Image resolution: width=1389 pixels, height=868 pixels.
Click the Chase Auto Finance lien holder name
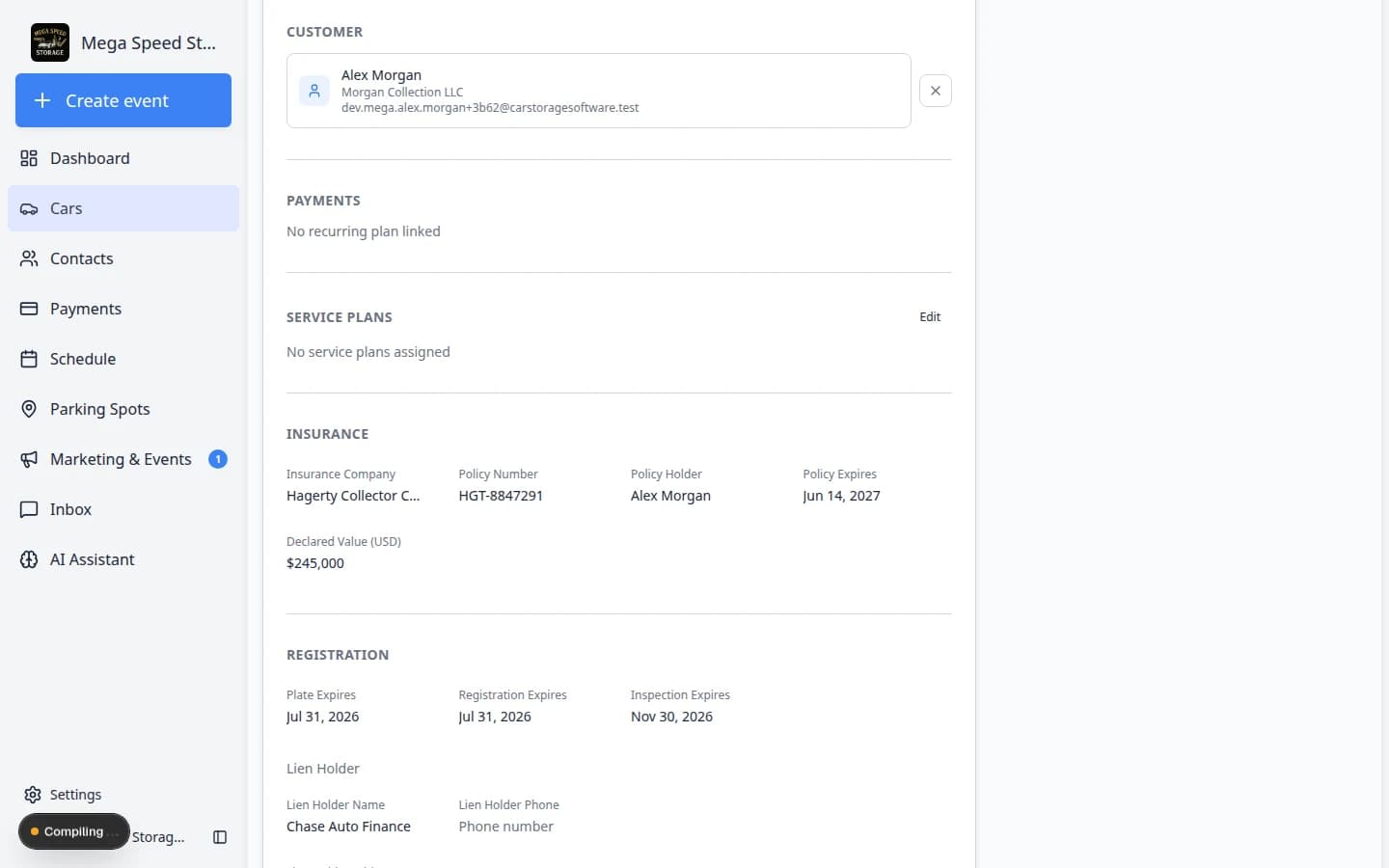[x=348, y=827]
